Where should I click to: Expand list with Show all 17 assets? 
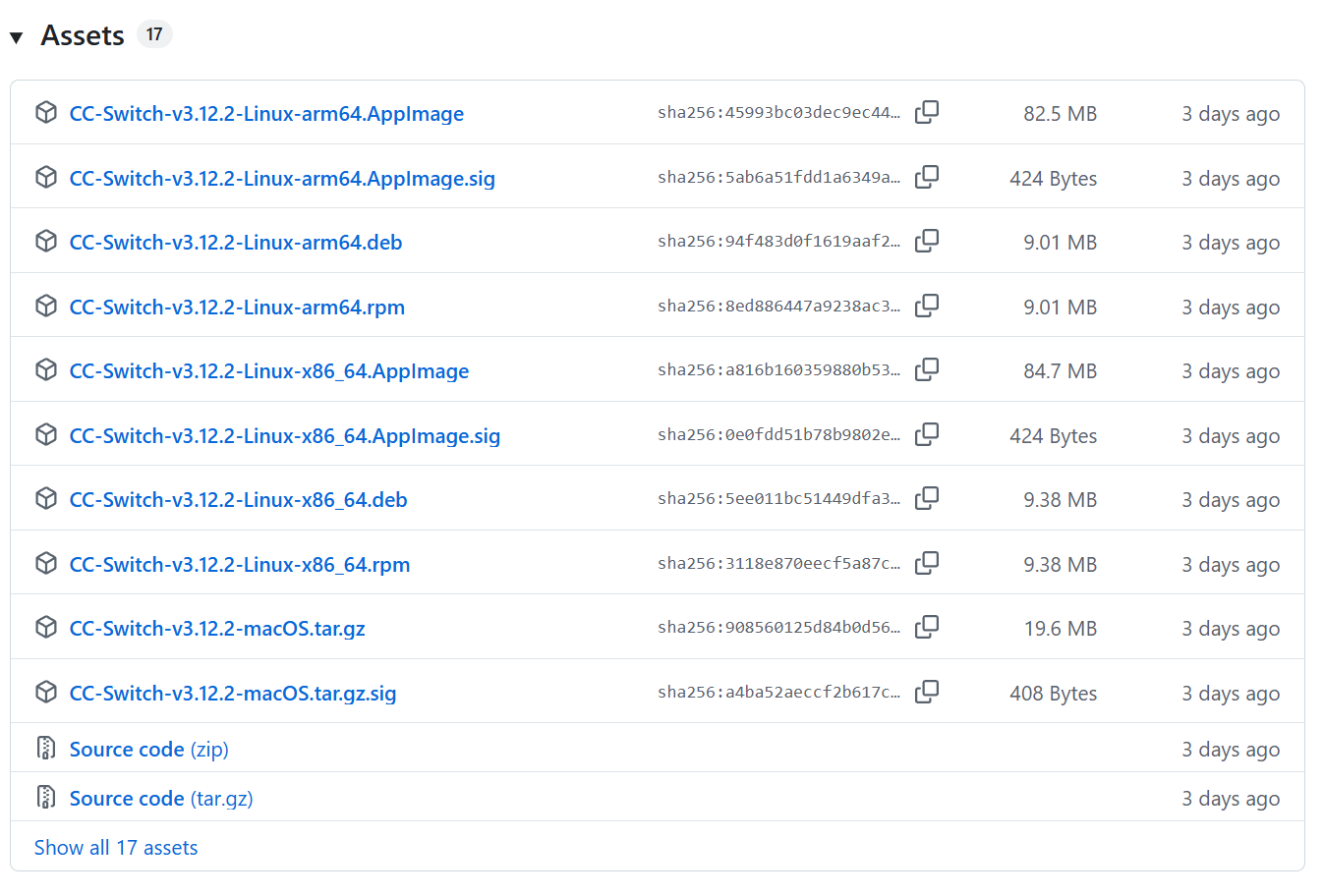tap(116, 848)
